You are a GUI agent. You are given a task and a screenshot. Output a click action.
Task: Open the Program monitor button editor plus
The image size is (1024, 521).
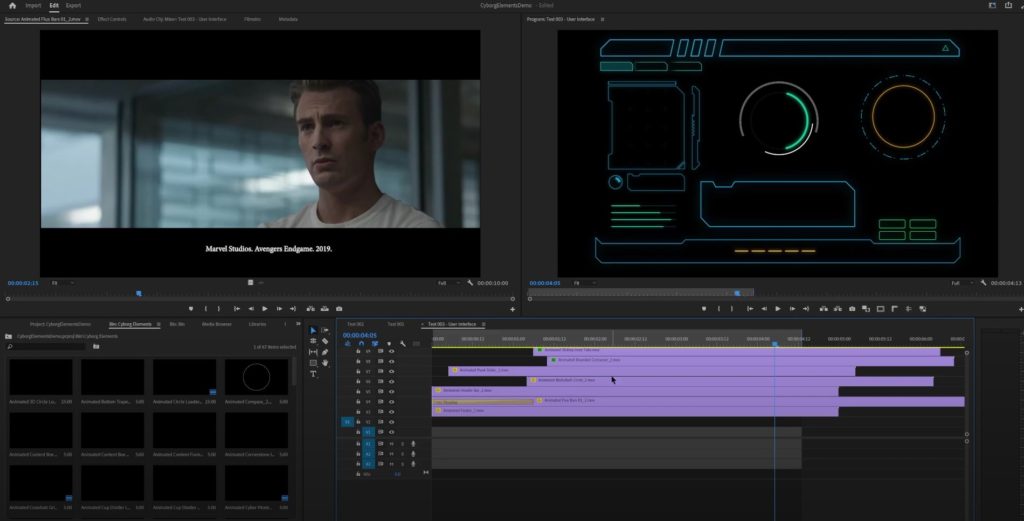[1021, 309]
